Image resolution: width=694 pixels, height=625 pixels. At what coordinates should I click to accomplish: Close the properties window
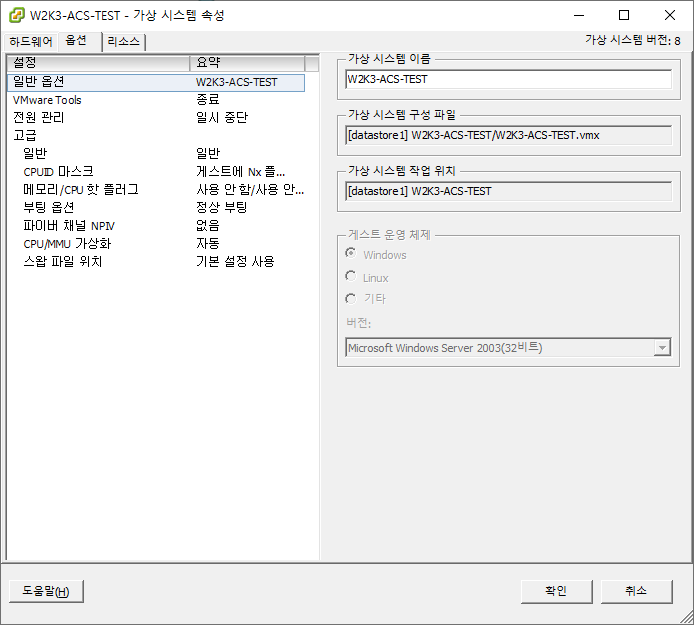(x=670, y=15)
